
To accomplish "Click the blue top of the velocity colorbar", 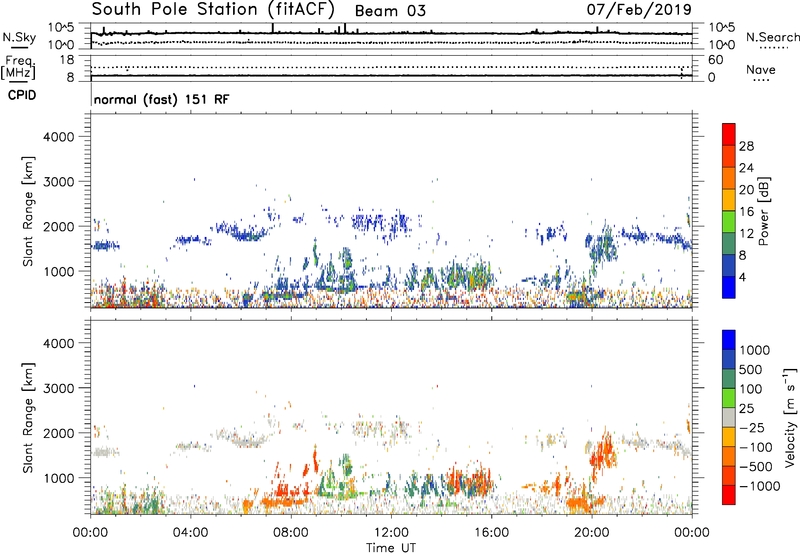I will coord(729,340).
